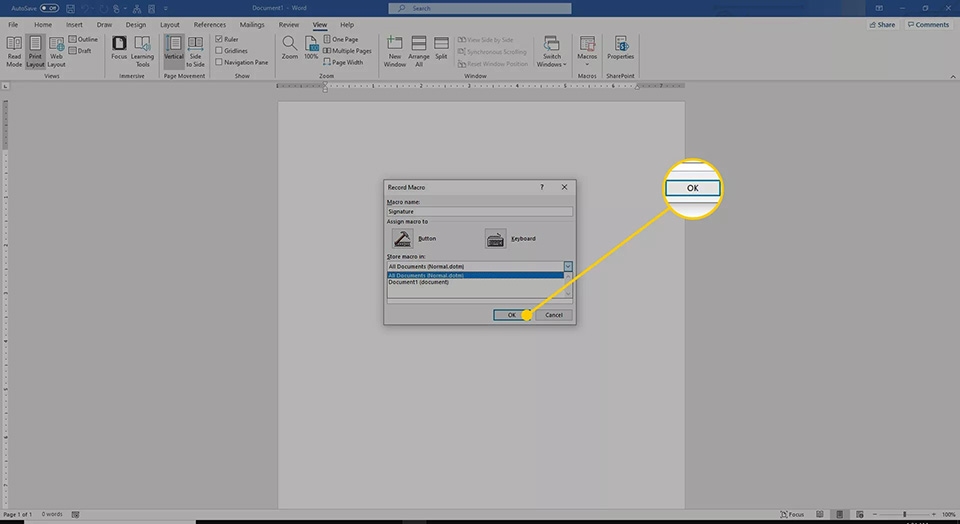Select Side to Side page movement
Screen dimensions: 960x524
pyautogui.click(x=195, y=51)
